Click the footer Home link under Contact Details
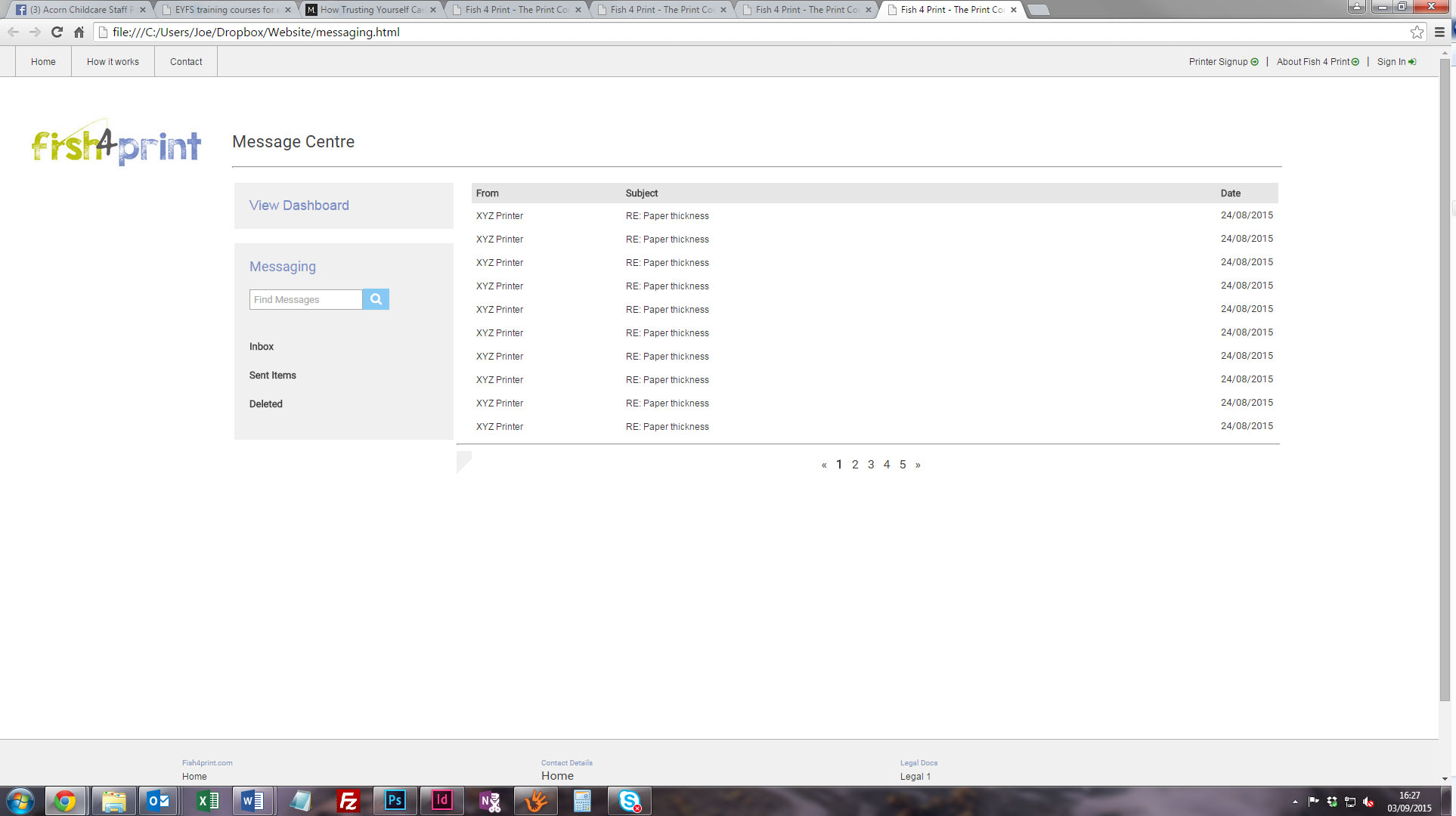The height and width of the screenshot is (816, 1456). (x=557, y=776)
